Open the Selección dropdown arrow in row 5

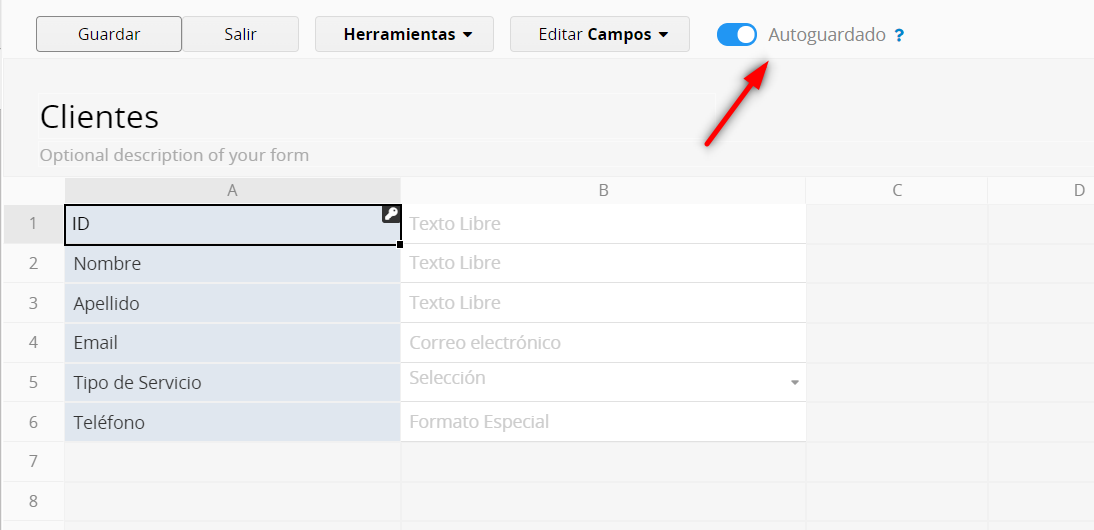[x=795, y=382]
